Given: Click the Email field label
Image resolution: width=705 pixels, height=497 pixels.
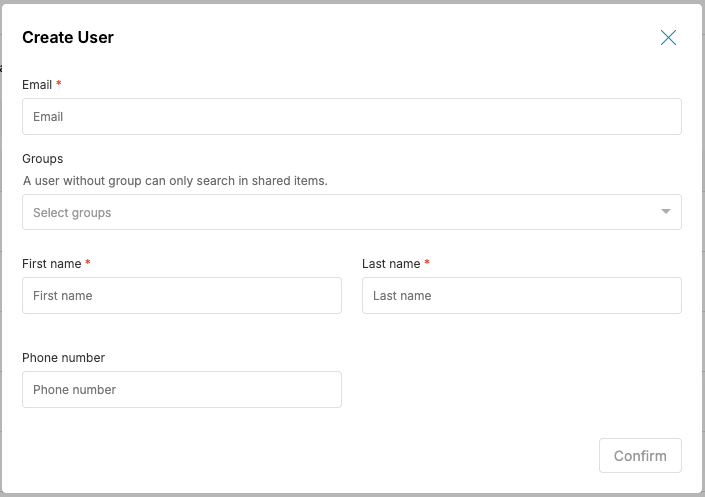Looking at the screenshot, I should click(x=37, y=85).
